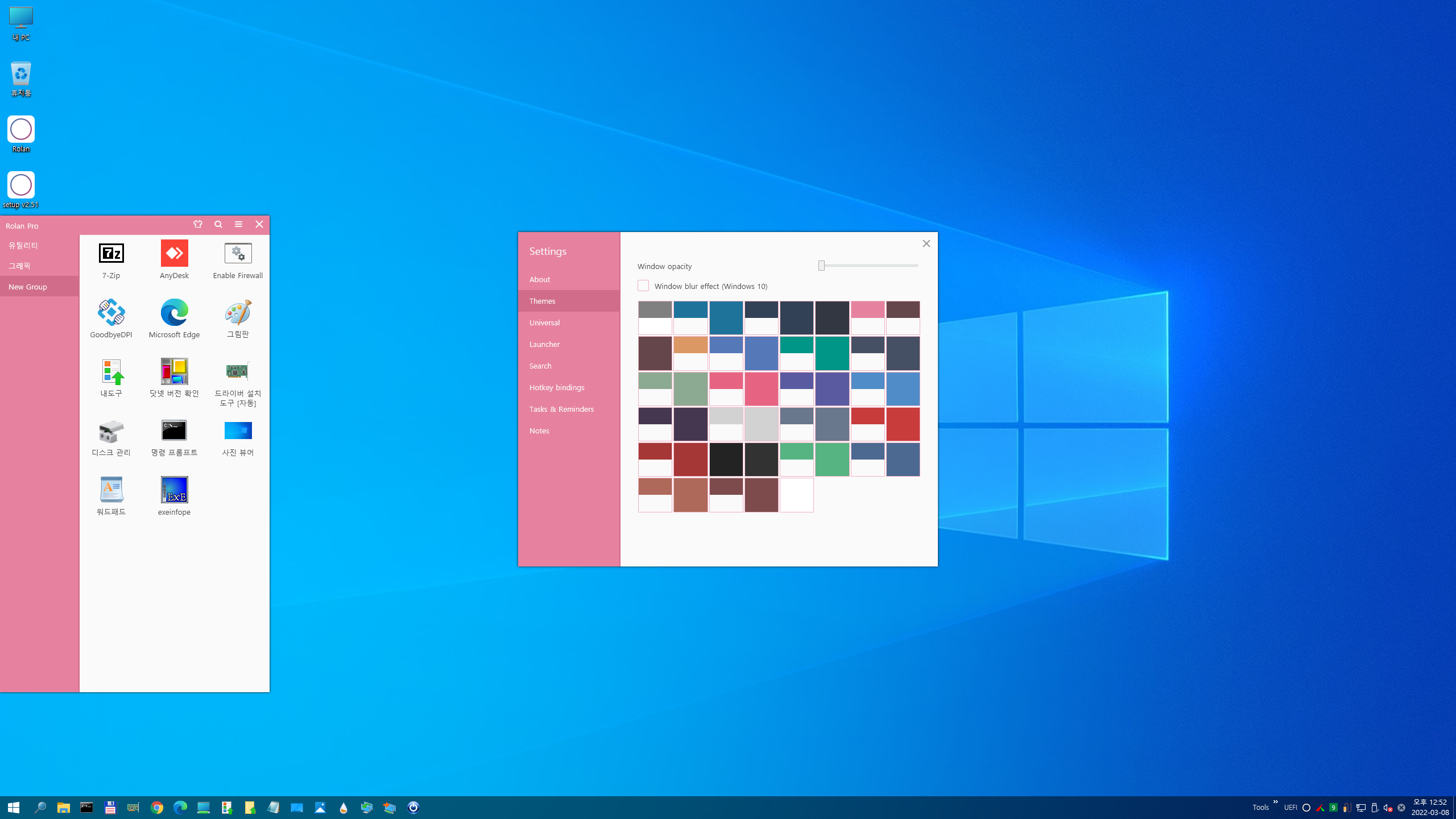Pick the pink-top theme swatch in first row

tap(868, 318)
